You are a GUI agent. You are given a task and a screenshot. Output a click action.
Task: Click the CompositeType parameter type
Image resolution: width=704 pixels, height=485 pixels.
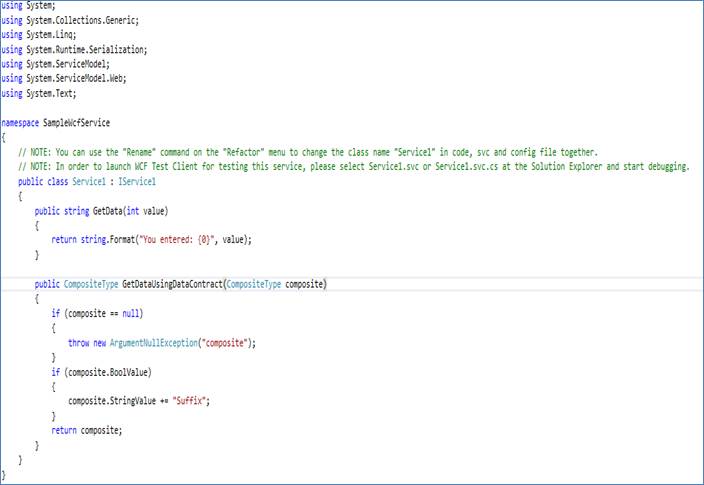coord(254,284)
